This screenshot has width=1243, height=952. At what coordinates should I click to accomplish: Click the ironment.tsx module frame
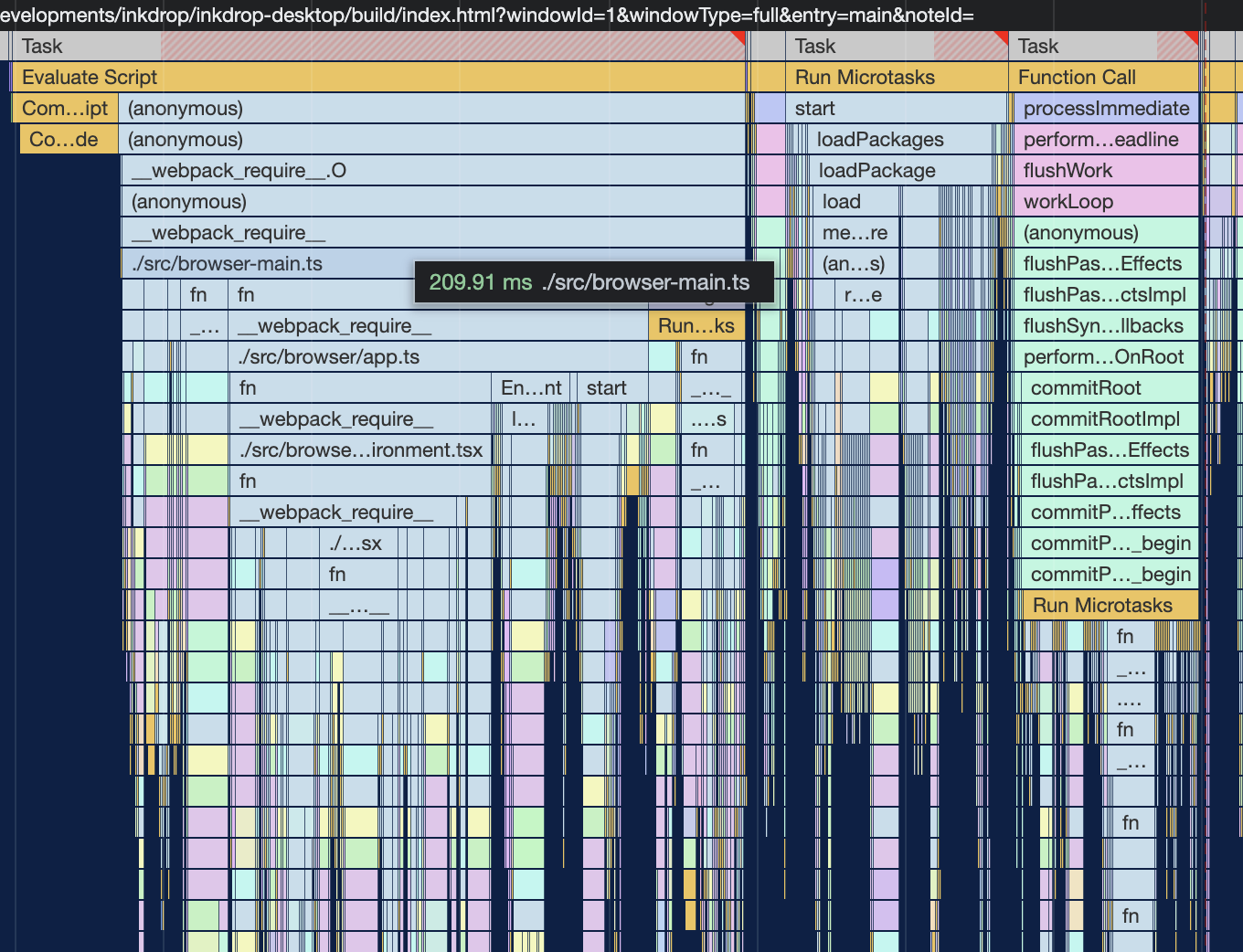coord(361,450)
